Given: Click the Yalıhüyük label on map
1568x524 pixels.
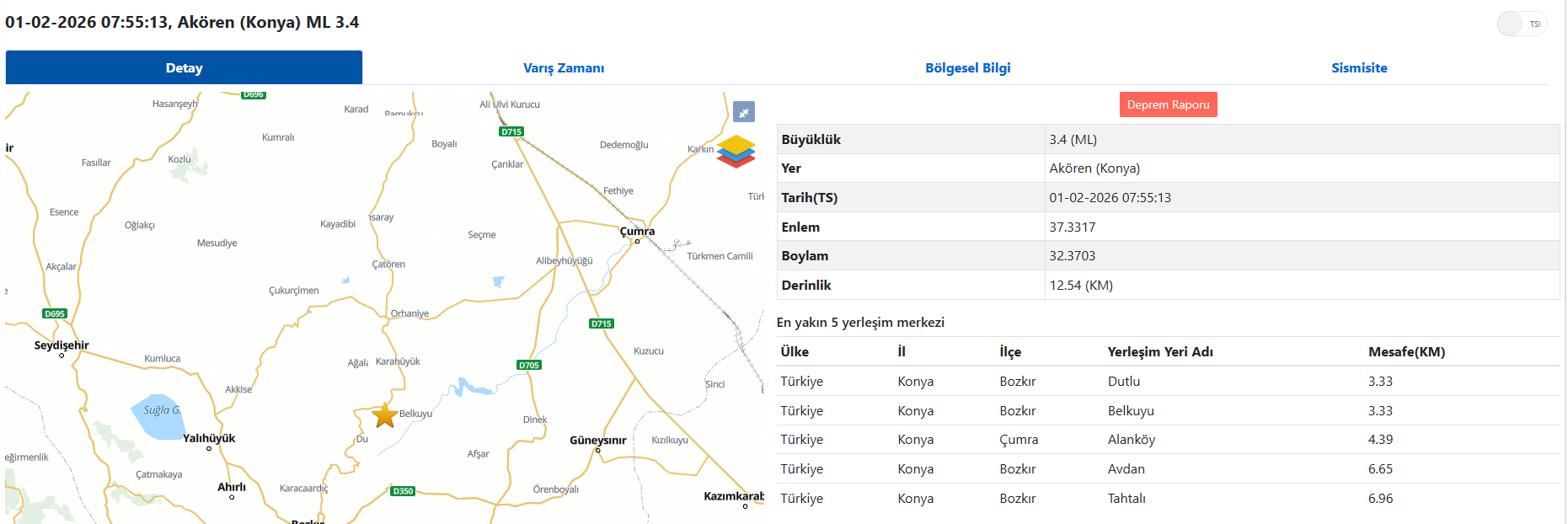Looking at the screenshot, I should [x=209, y=438].
